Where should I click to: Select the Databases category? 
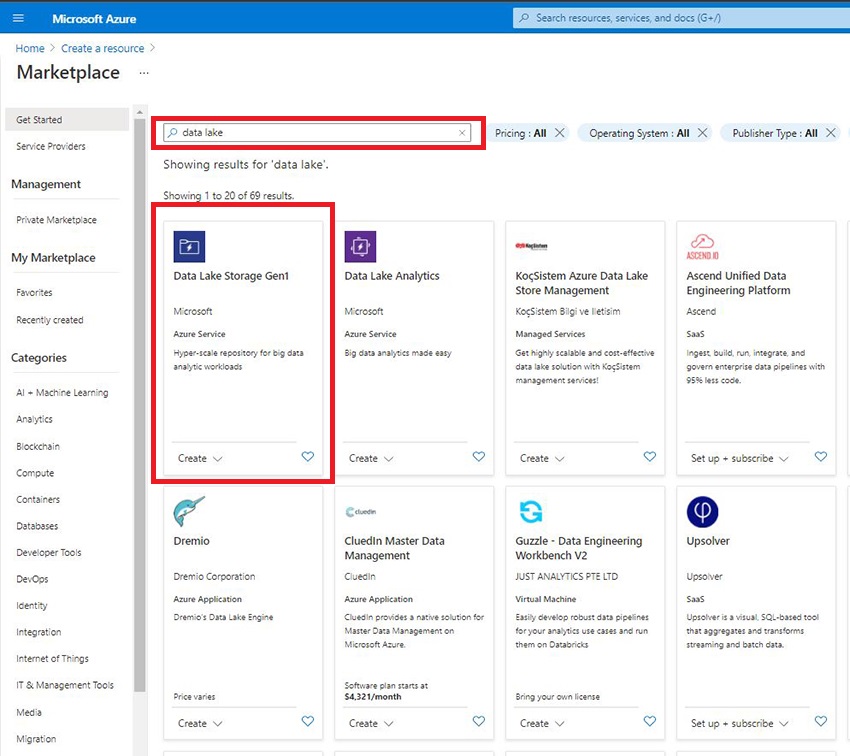point(37,526)
